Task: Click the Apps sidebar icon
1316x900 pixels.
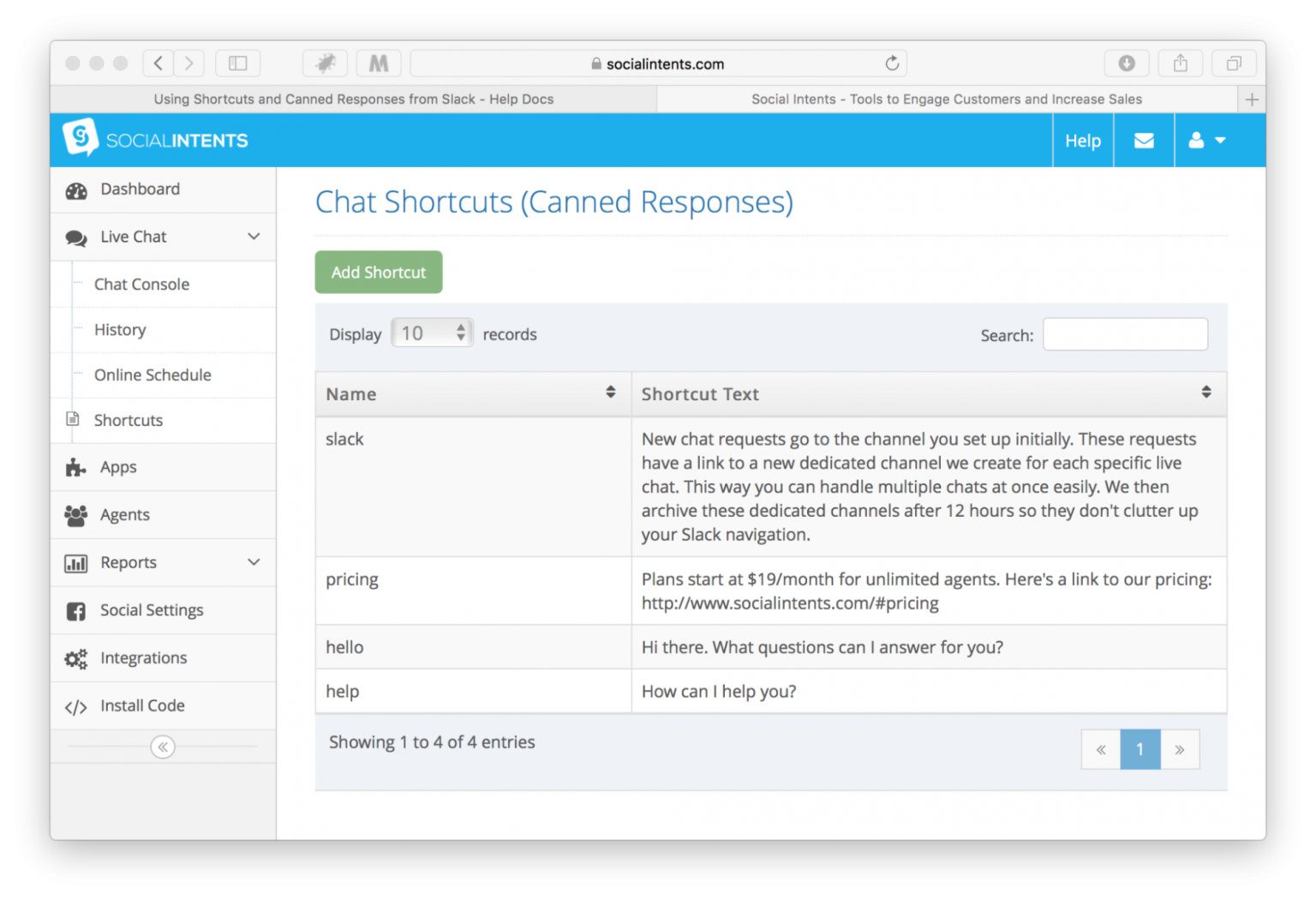Action: coord(76,467)
